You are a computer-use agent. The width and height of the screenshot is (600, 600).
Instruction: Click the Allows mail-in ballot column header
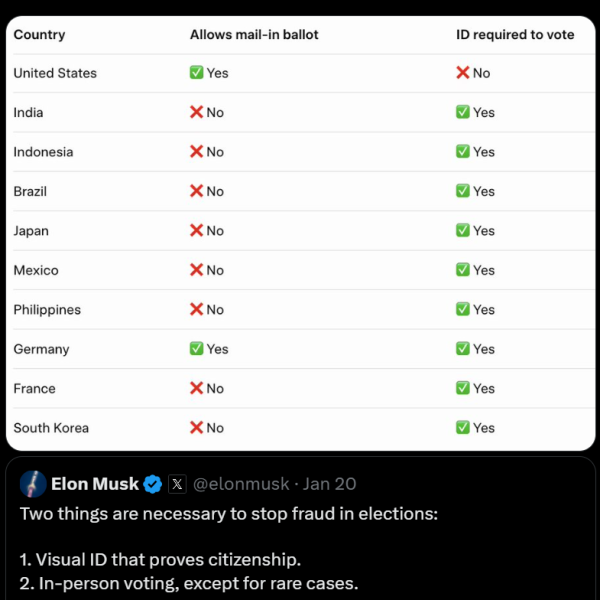coord(254,35)
